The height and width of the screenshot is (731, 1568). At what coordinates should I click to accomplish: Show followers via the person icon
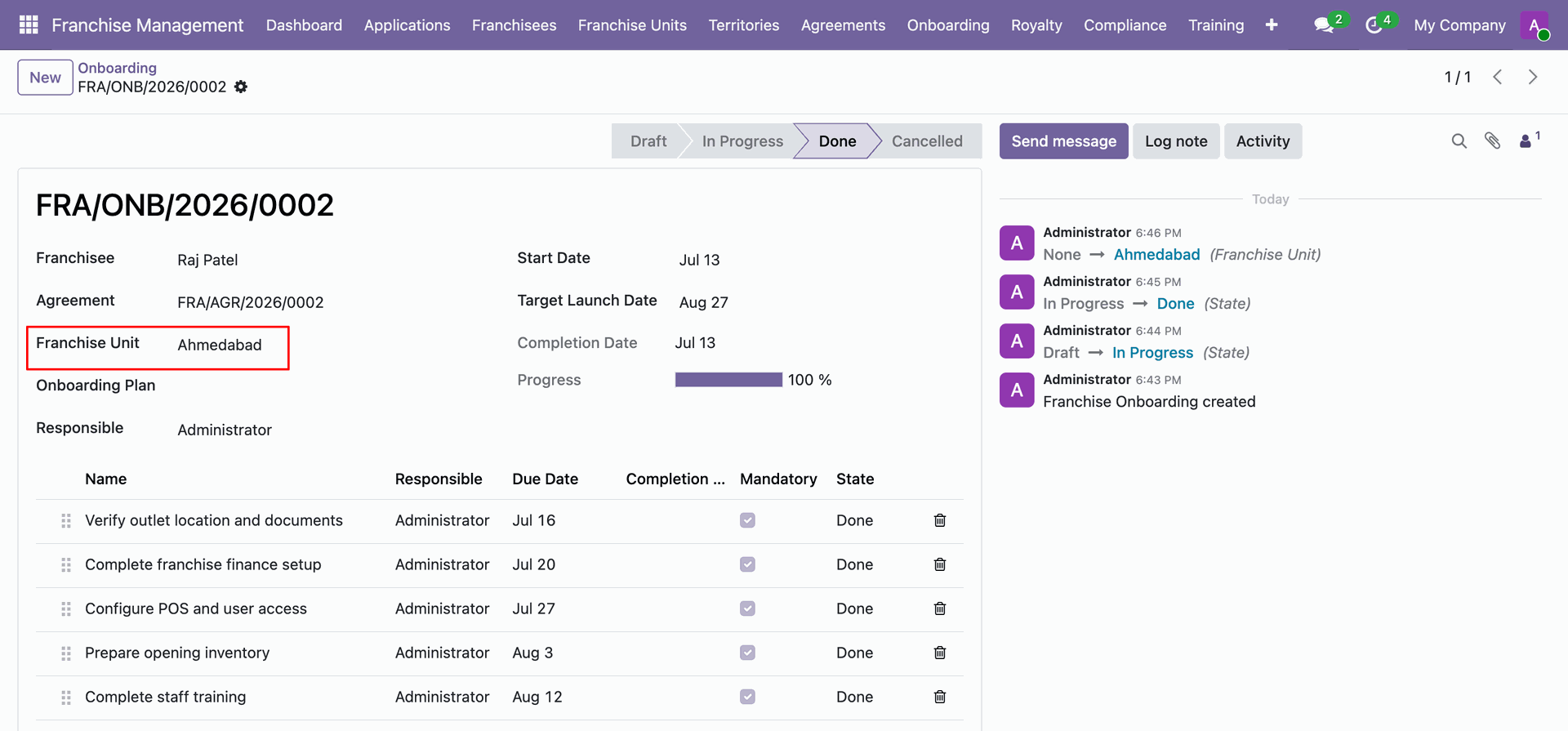pos(1526,141)
